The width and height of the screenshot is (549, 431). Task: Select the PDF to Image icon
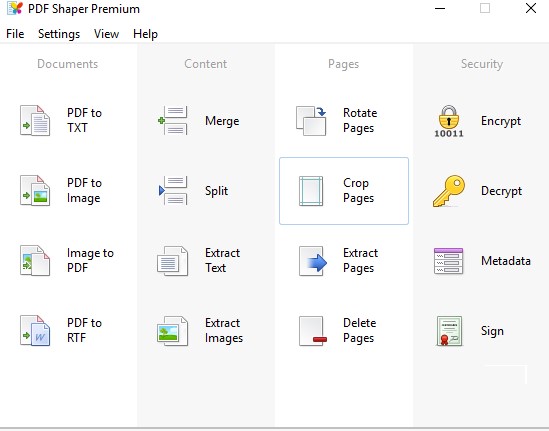(x=35, y=191)
